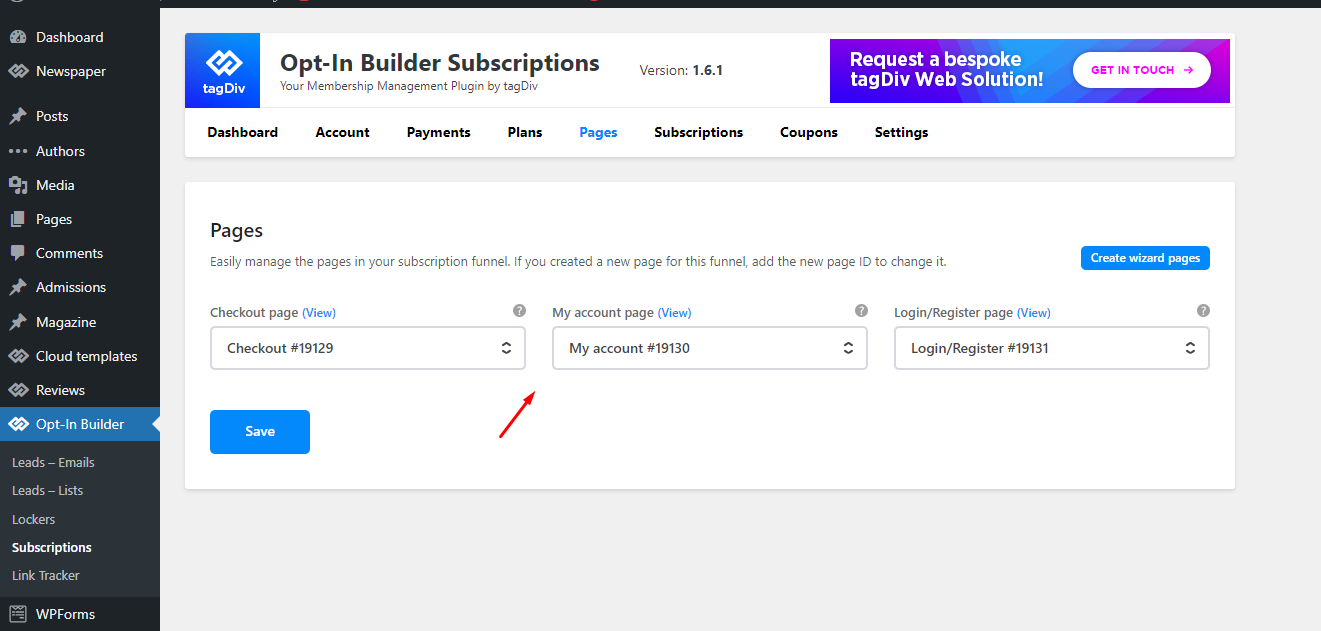Click the Newspaper theme icon in sidebar

click(x=18, y=71)
